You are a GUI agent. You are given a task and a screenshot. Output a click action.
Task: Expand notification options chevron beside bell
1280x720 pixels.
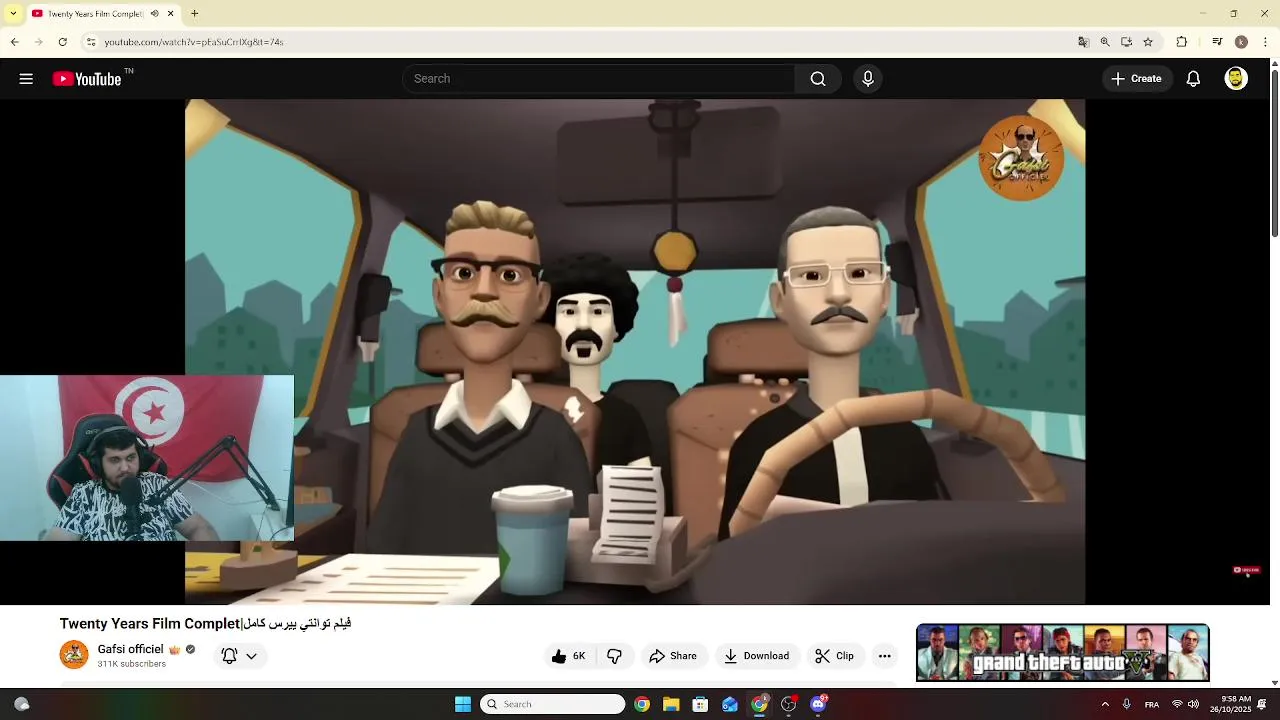251,656
